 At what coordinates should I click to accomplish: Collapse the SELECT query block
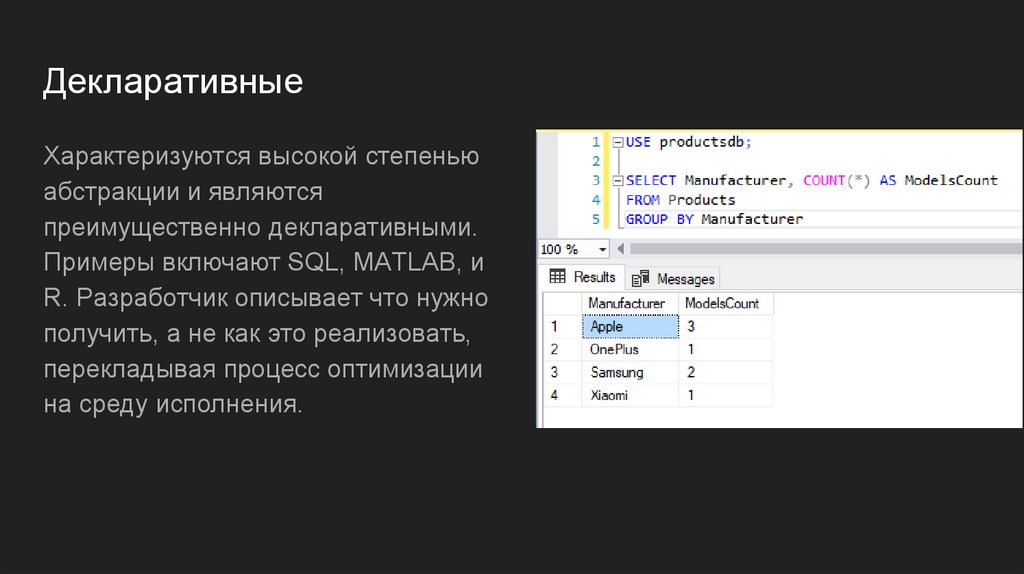coord(618,181)
